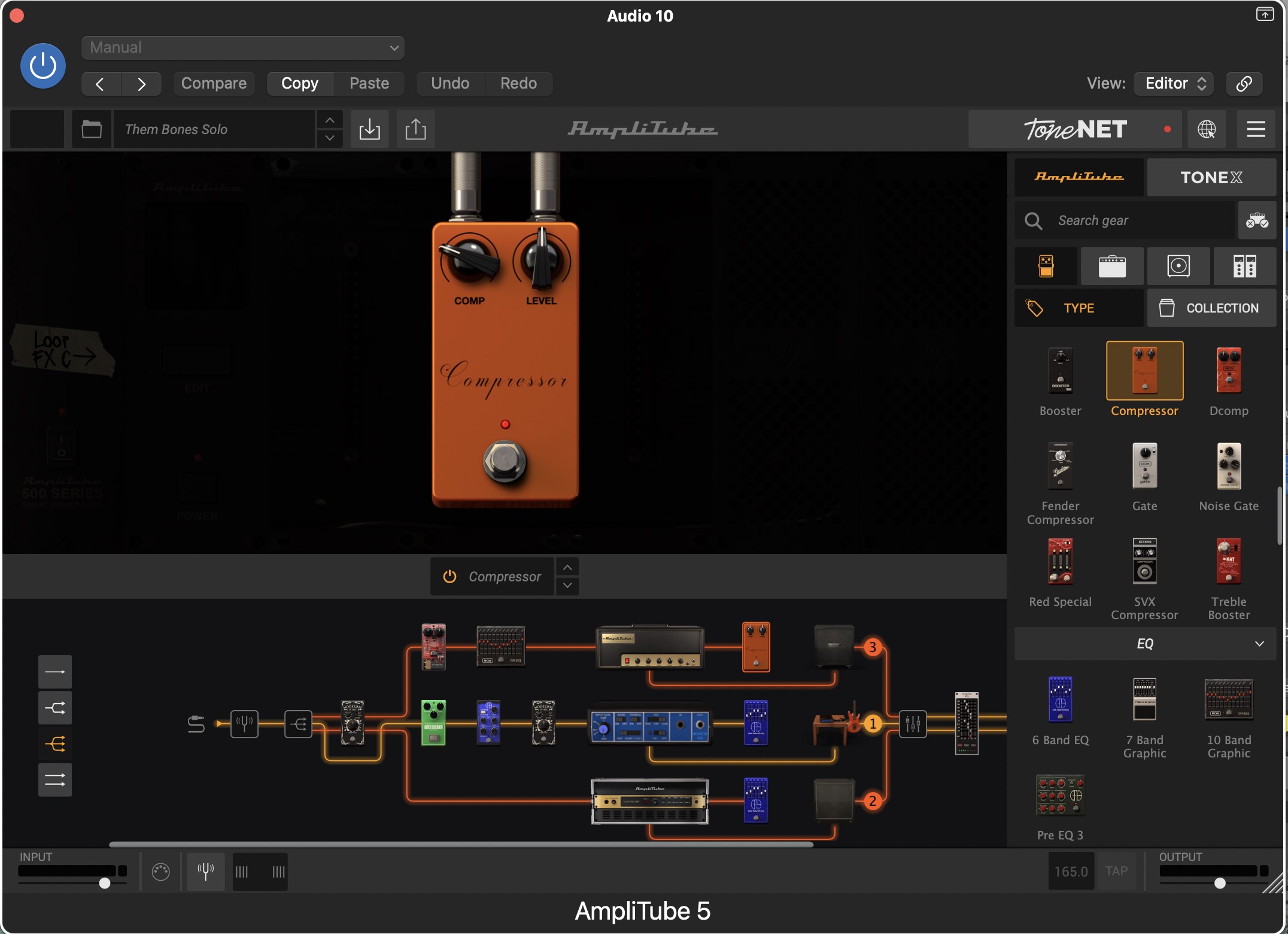Toggle the plugin power bypass button
The width and height of the screenshot is (1288, 934).
click(x=42, y=66)
